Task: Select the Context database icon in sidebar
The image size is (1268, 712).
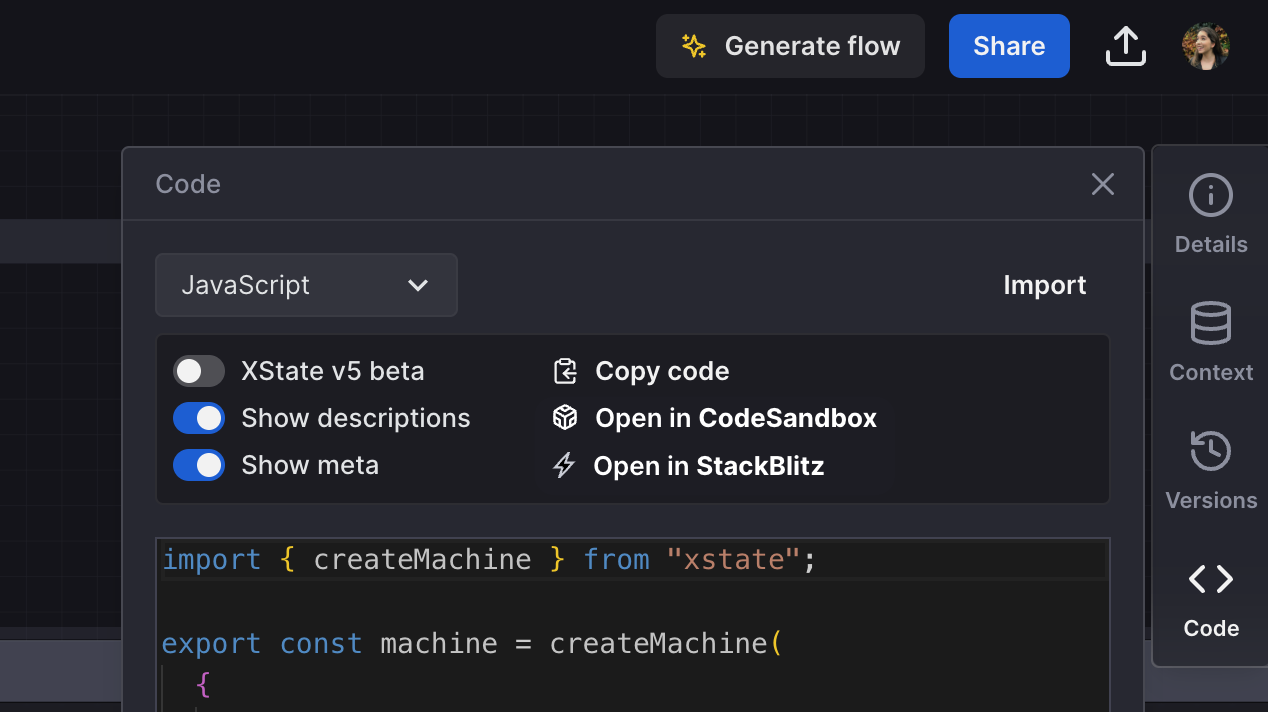Action: 1210,323
